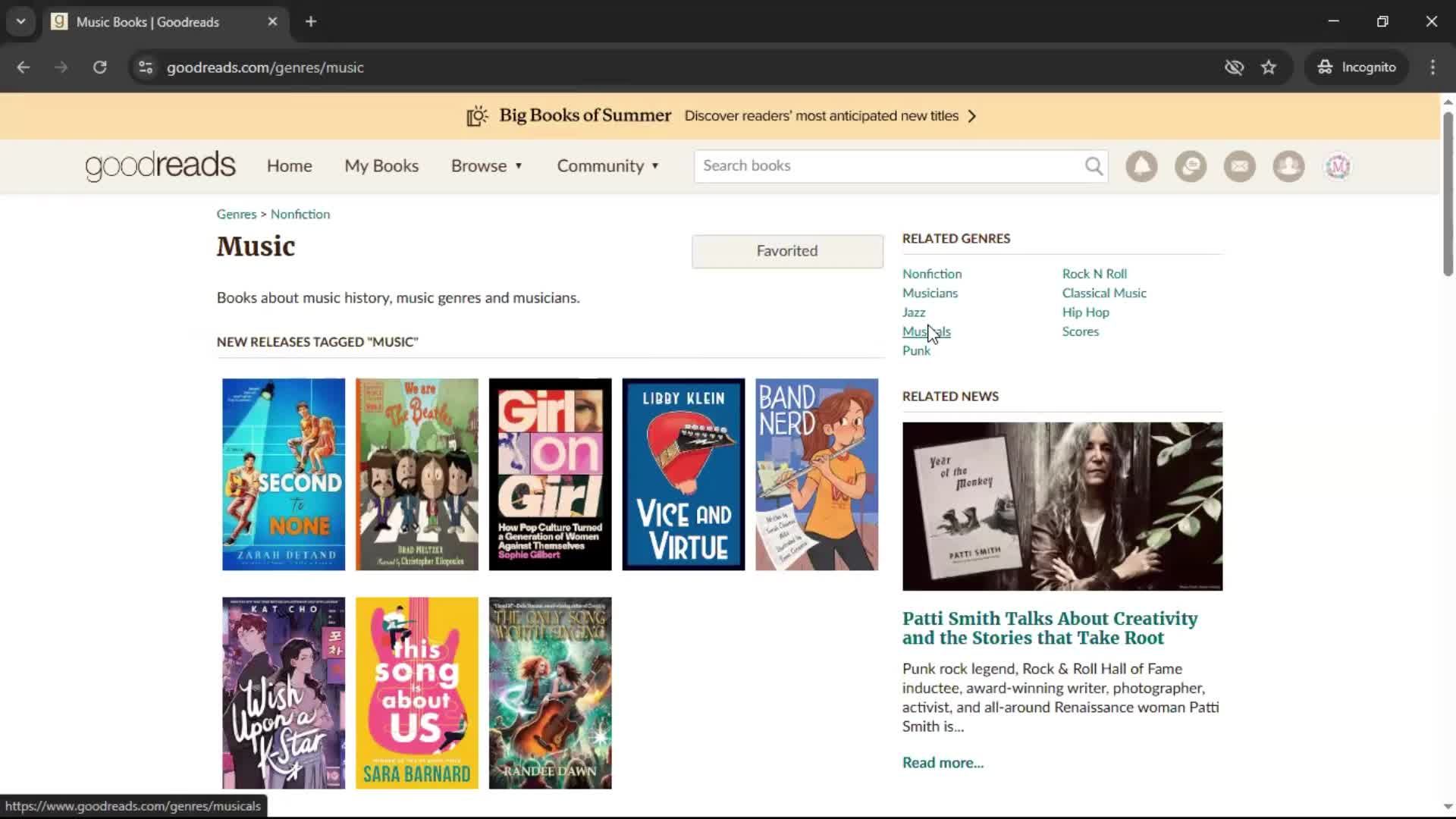Expand the Browse dropdown menu
The height and width of the screenshot is (819, 1456).
(x=487, y=166)
